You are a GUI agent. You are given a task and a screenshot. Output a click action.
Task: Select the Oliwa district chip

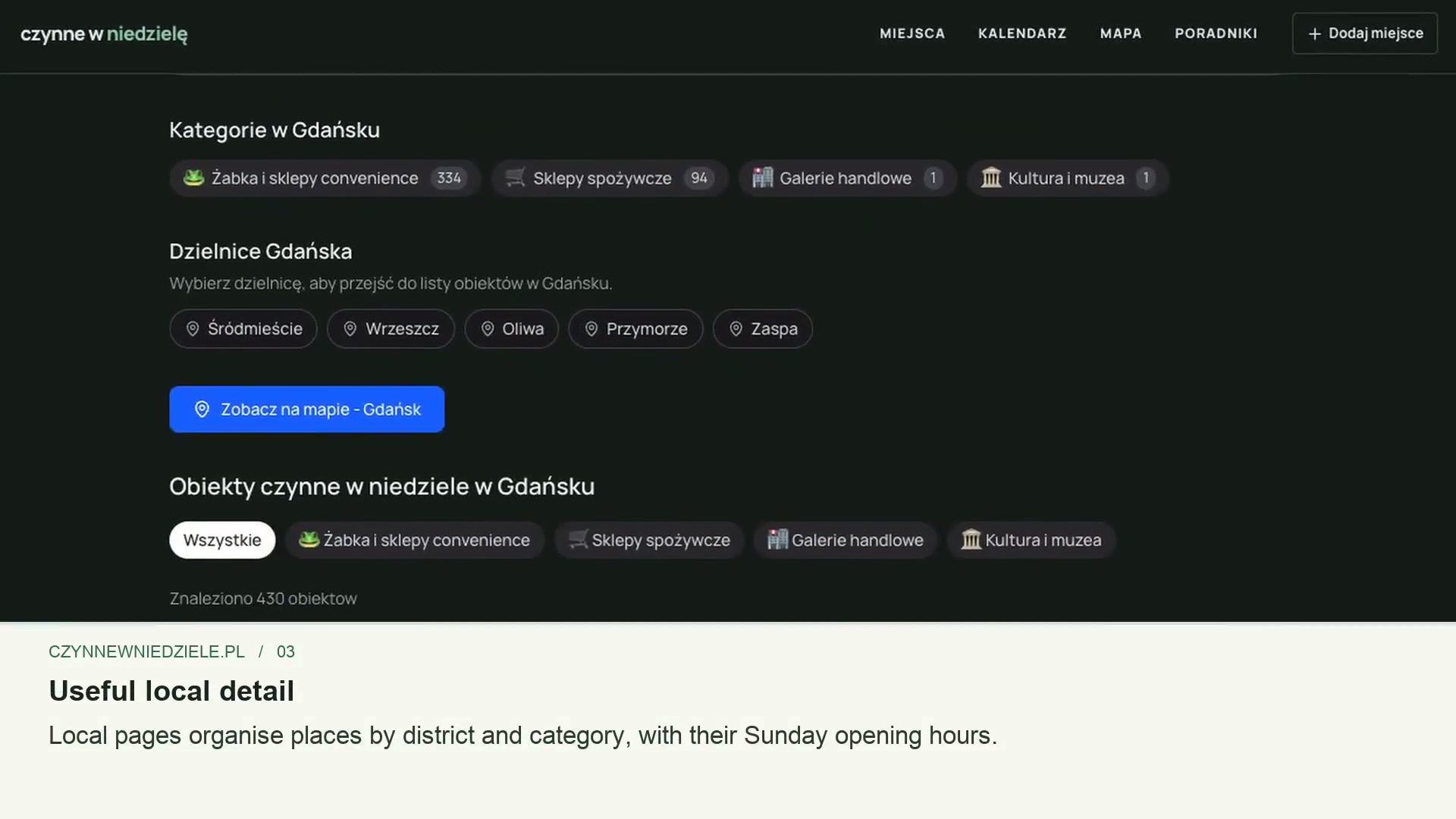(x=512, y=329)
